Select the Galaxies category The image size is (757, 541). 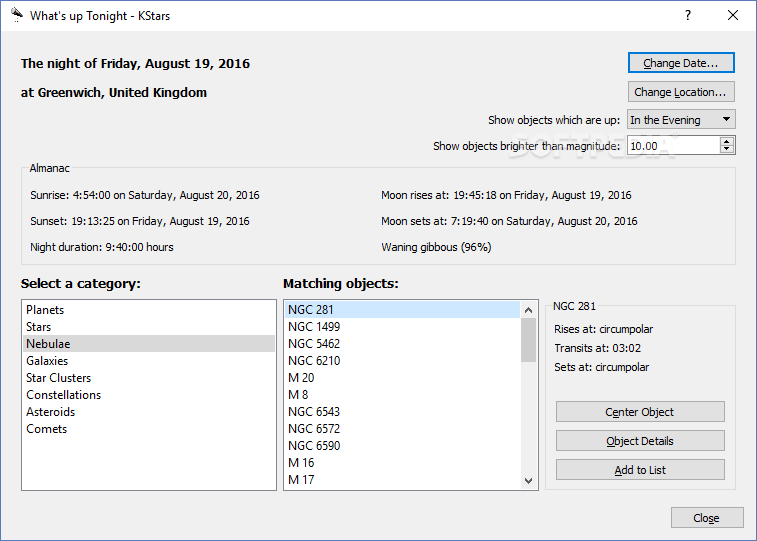149,361
